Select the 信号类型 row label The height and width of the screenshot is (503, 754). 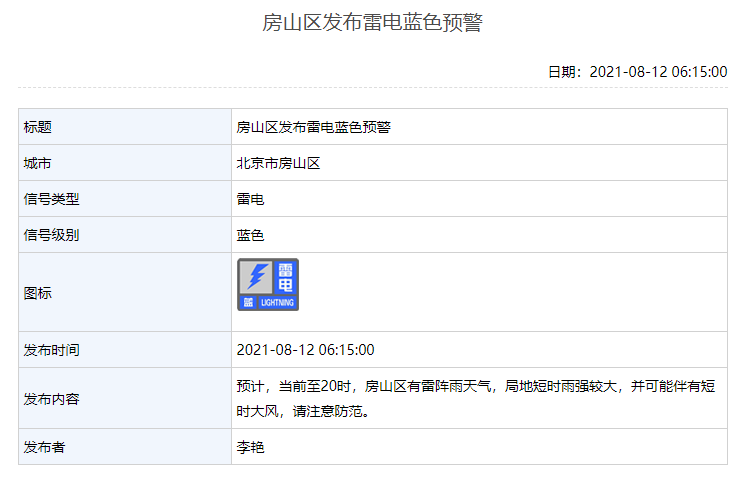(x=51, y=199)
